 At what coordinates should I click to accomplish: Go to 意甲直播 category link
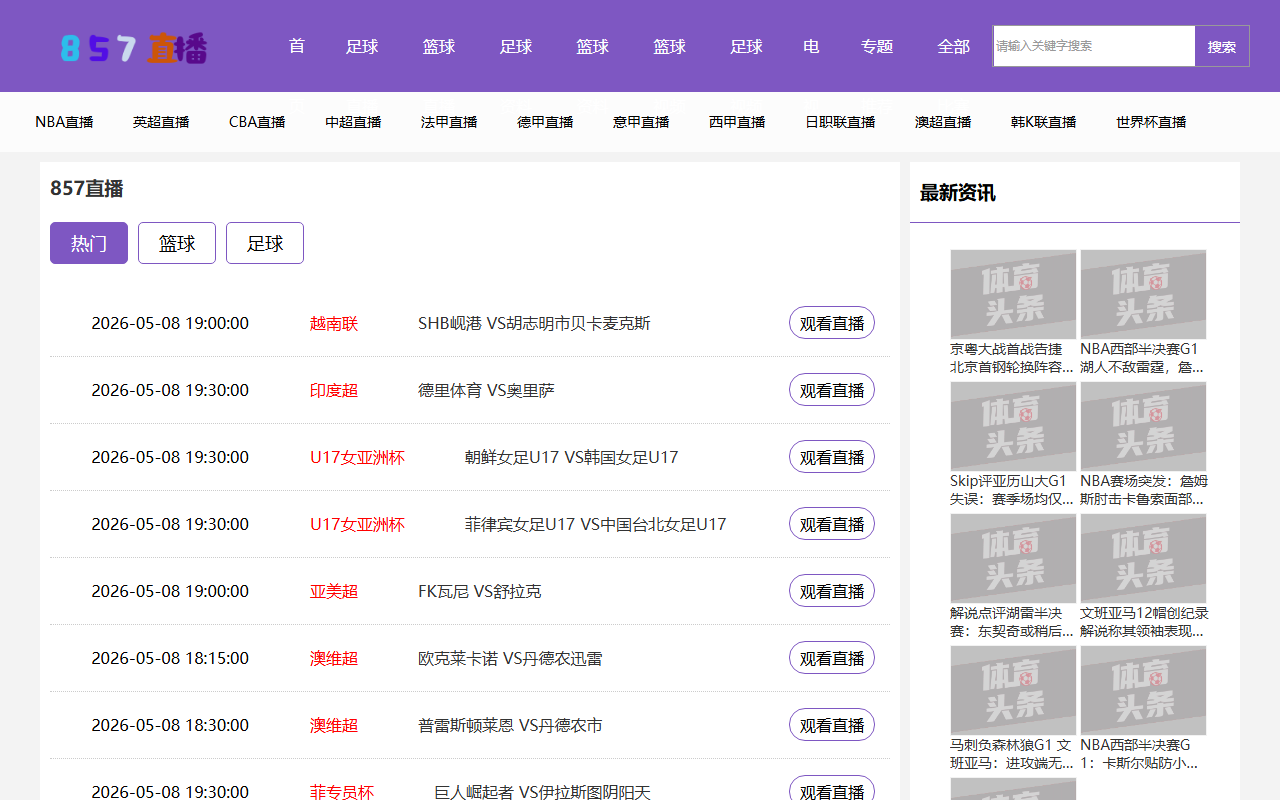pyautogui.click(x=641, y=122)
